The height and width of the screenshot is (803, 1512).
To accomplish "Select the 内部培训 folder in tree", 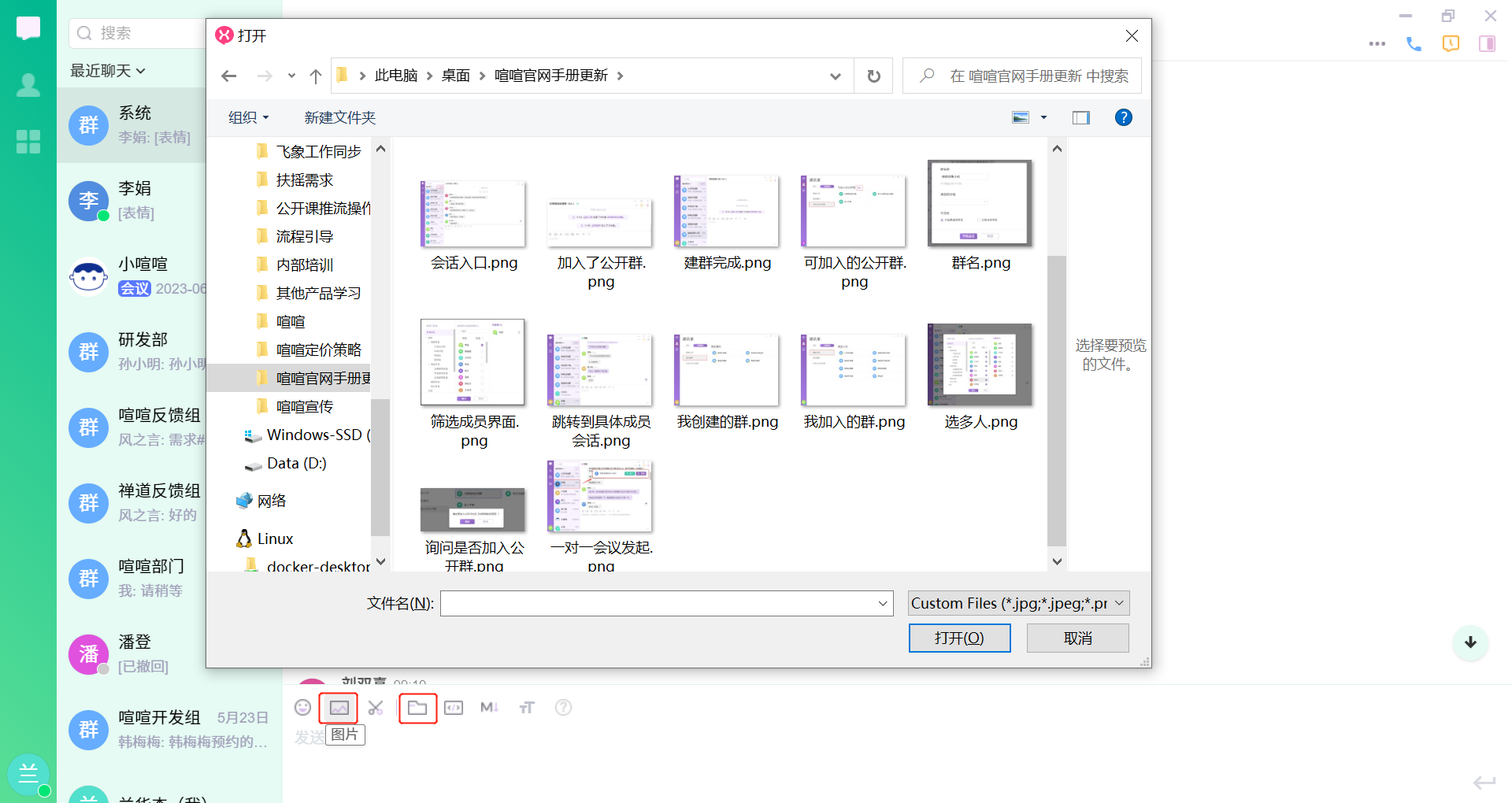I will click(x=304, y=265).
